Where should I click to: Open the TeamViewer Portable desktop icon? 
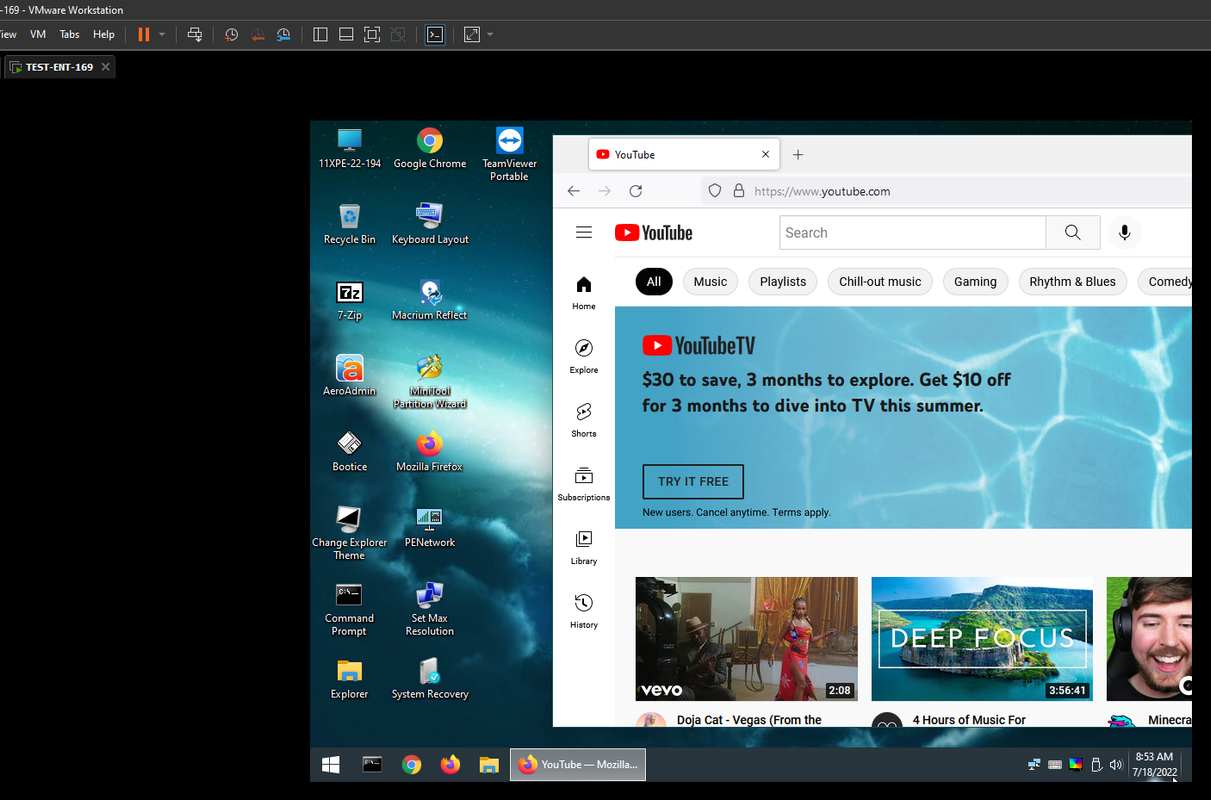click(x=509, y=154)
